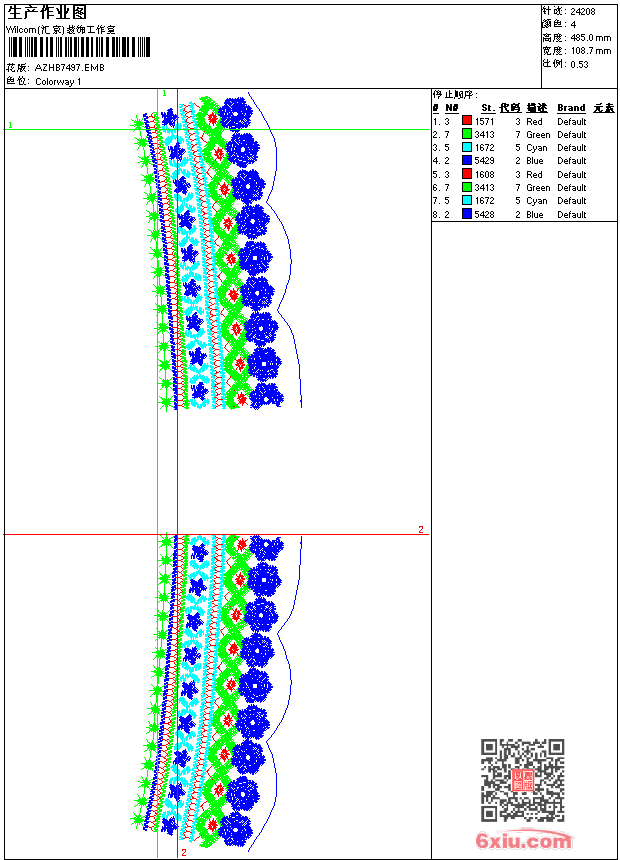Click the red swatch in stop row 1
The width and height of the screenshot is (620, 860).
click(467, 121)
